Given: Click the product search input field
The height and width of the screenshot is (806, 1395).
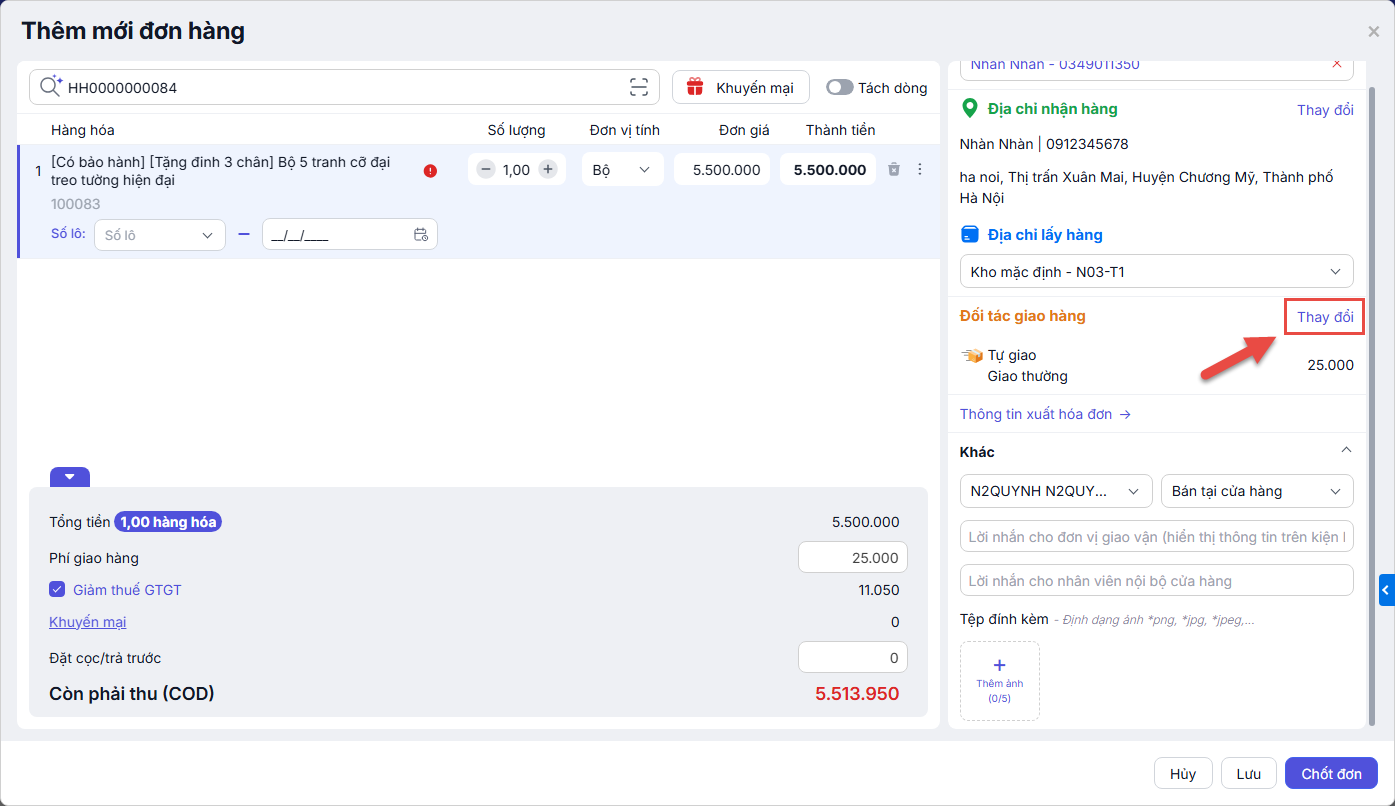Looking at the screenshot, I should pyautogui.click(x=345, y=87).
